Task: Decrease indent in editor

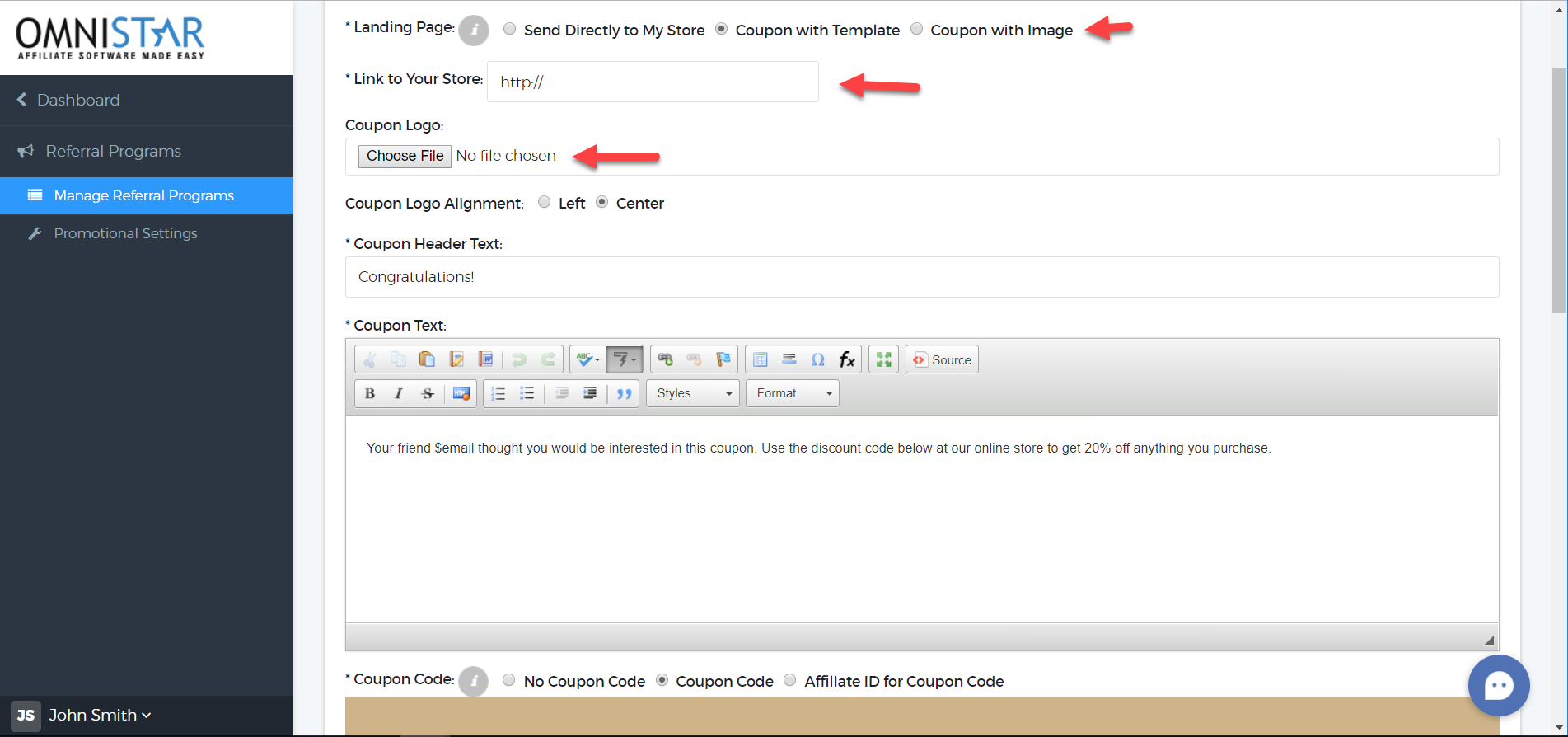Action: [x=561, y=393]
